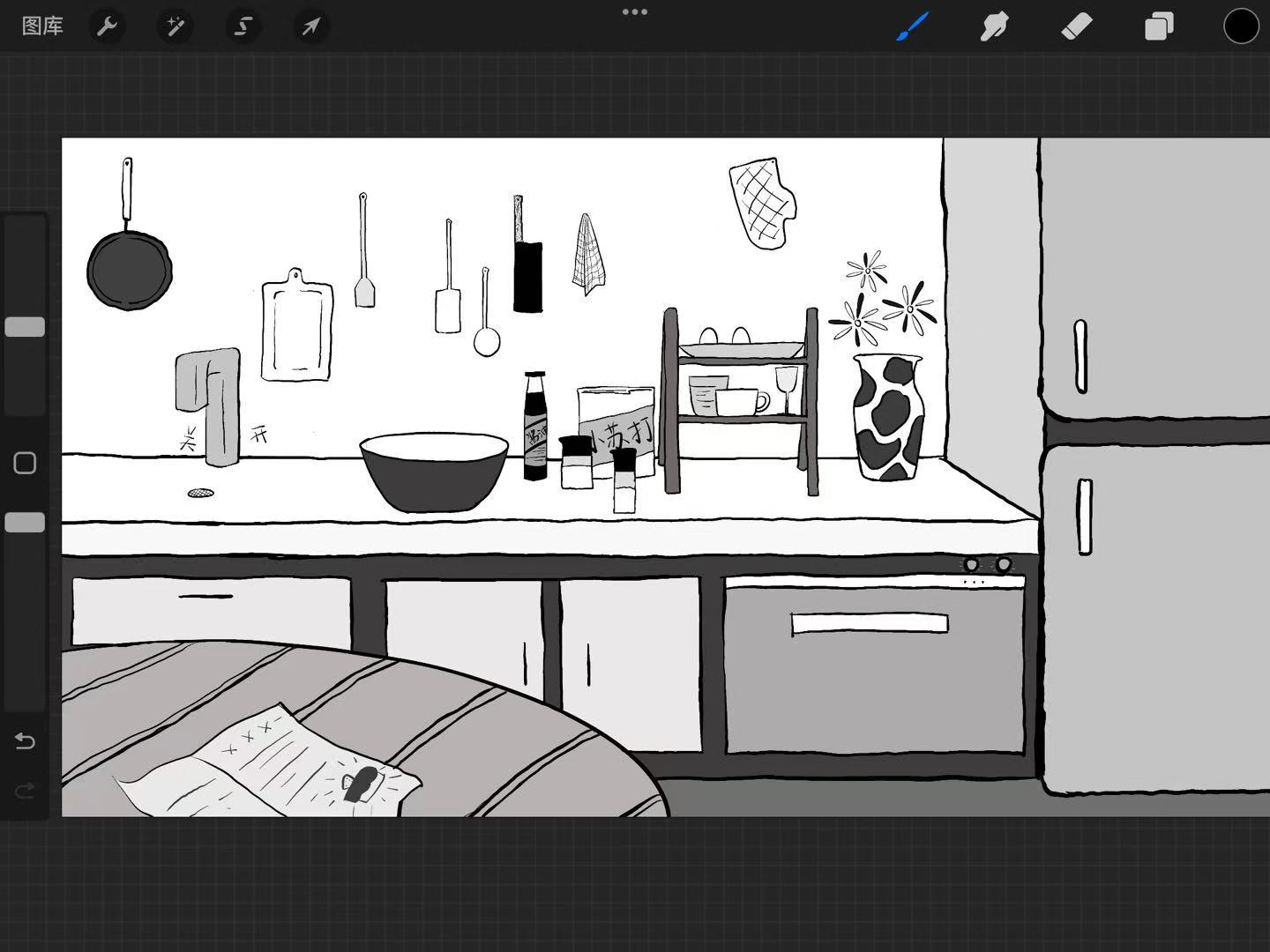Tap the square modify button in sidebar
The width and height of the screenshot is (1270, 952).
25,464
